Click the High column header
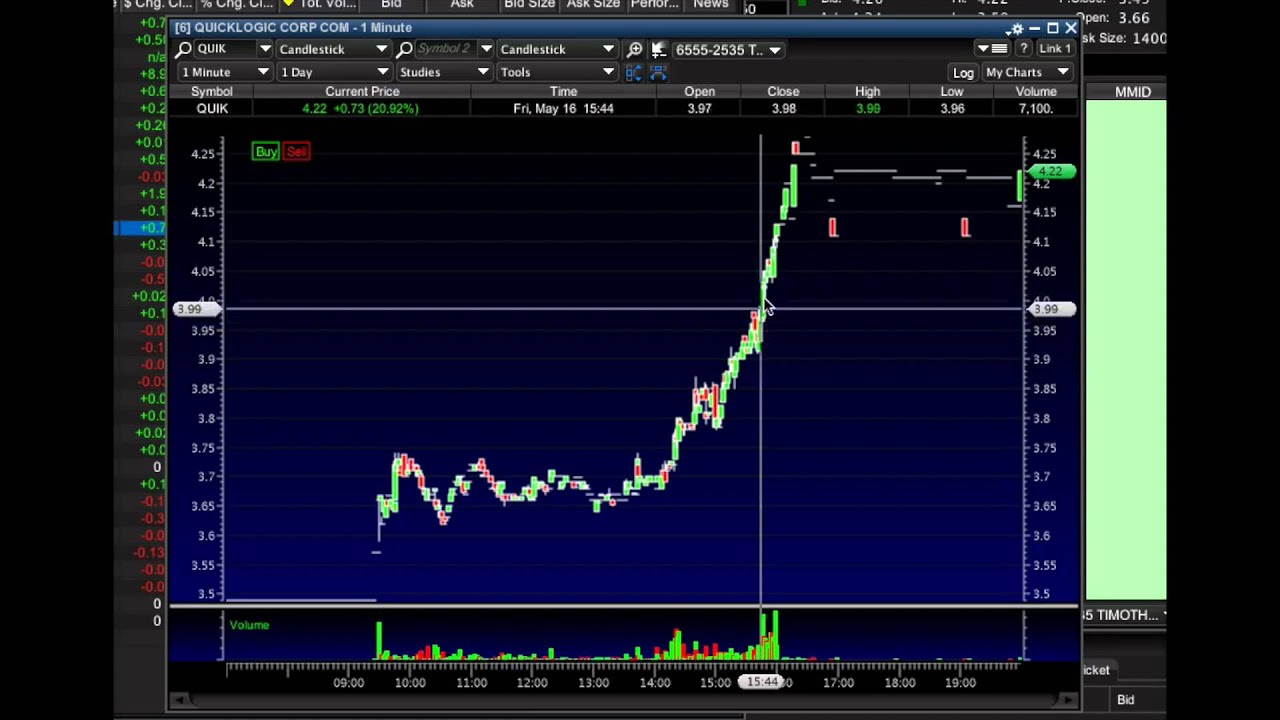 click(867, 91)
